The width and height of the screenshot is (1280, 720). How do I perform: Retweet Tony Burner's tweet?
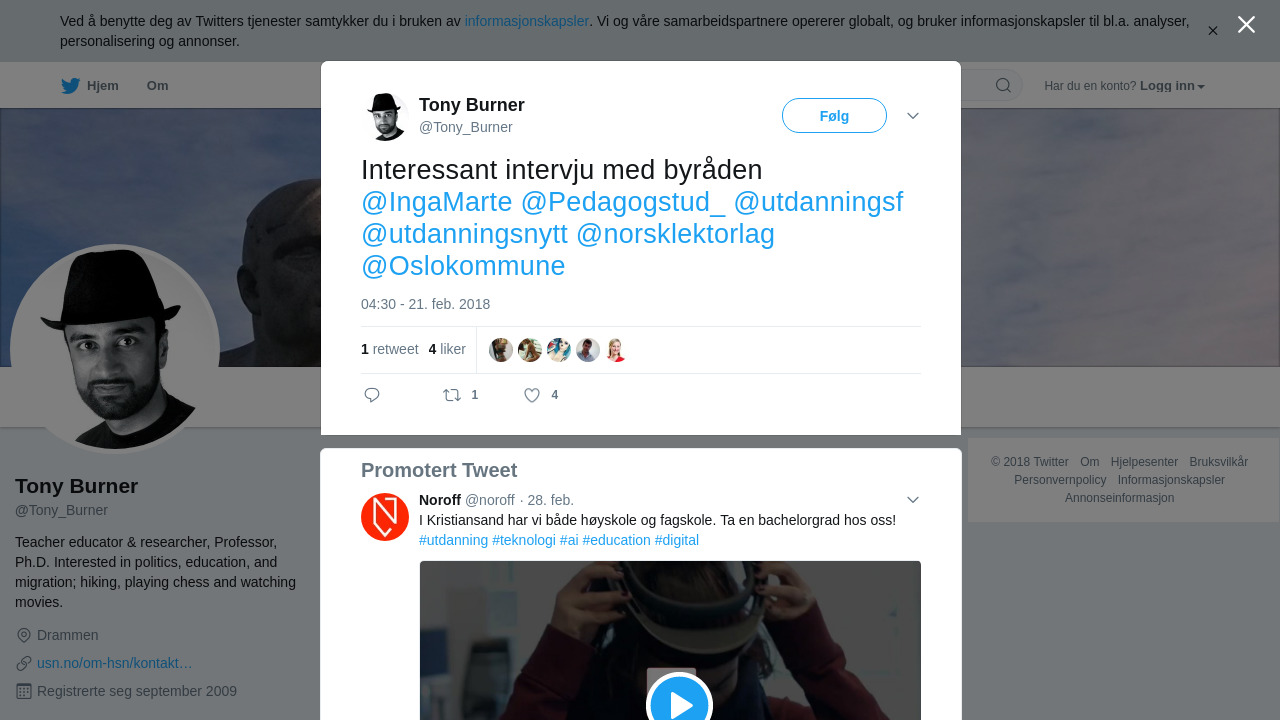point(452,395)
